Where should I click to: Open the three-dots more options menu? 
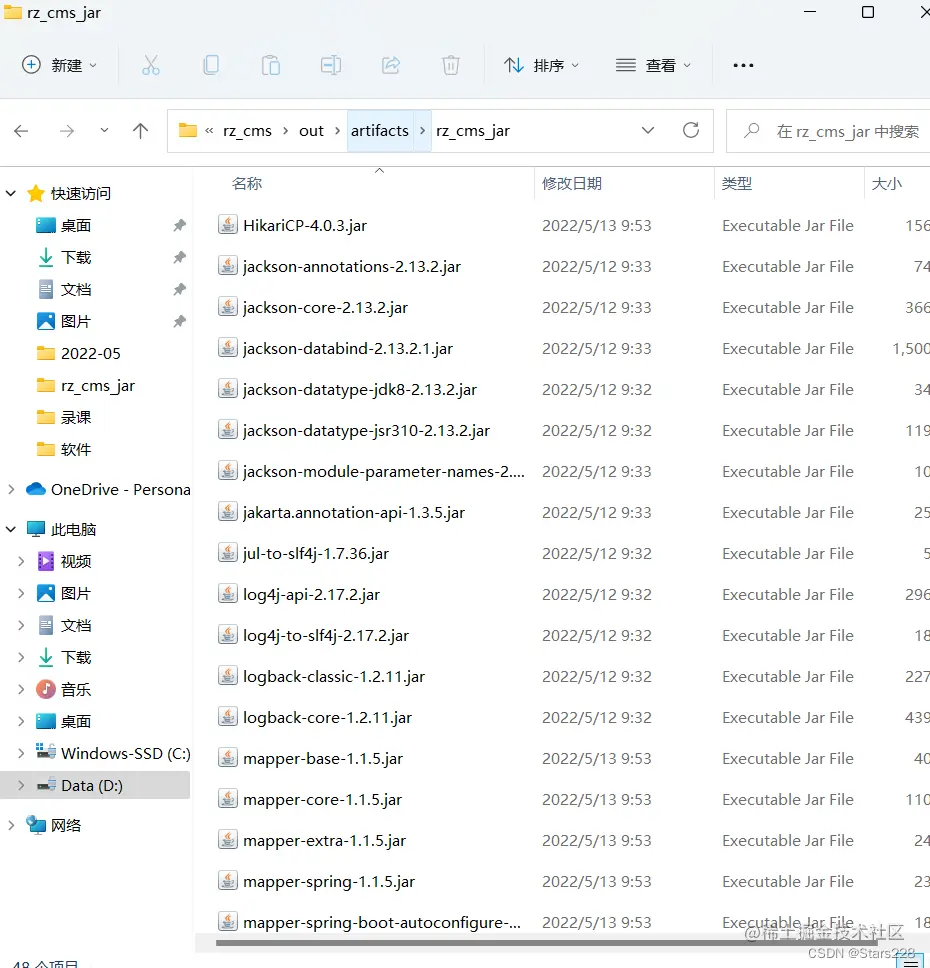point(743,65)
